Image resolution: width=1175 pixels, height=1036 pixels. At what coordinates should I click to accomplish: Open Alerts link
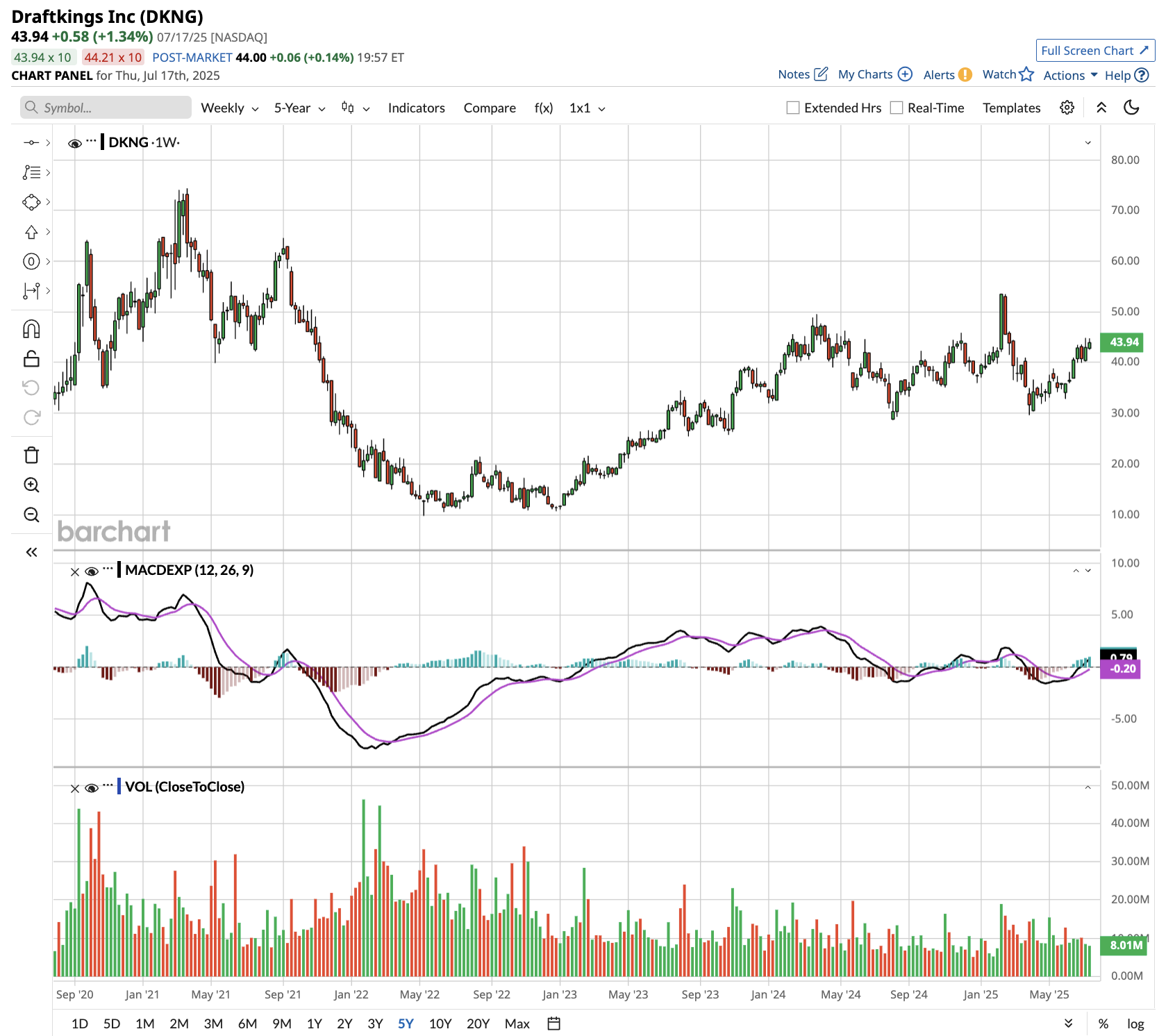(x=947, y=74)
